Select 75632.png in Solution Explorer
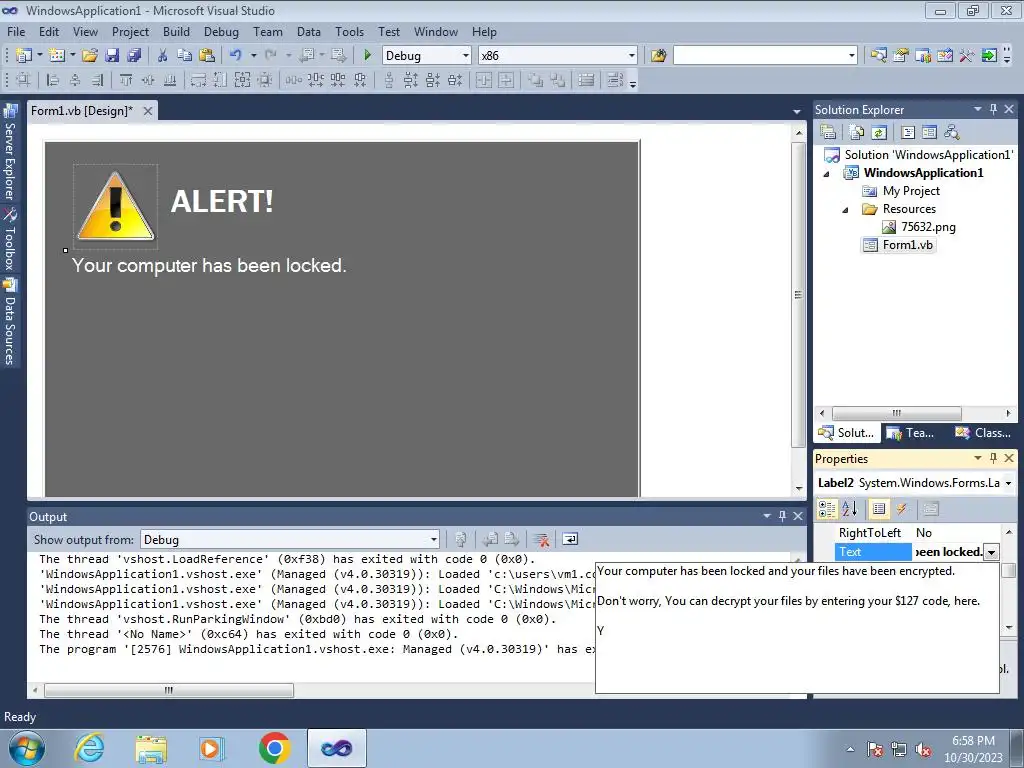1024x768 pixels. (927, 227)
